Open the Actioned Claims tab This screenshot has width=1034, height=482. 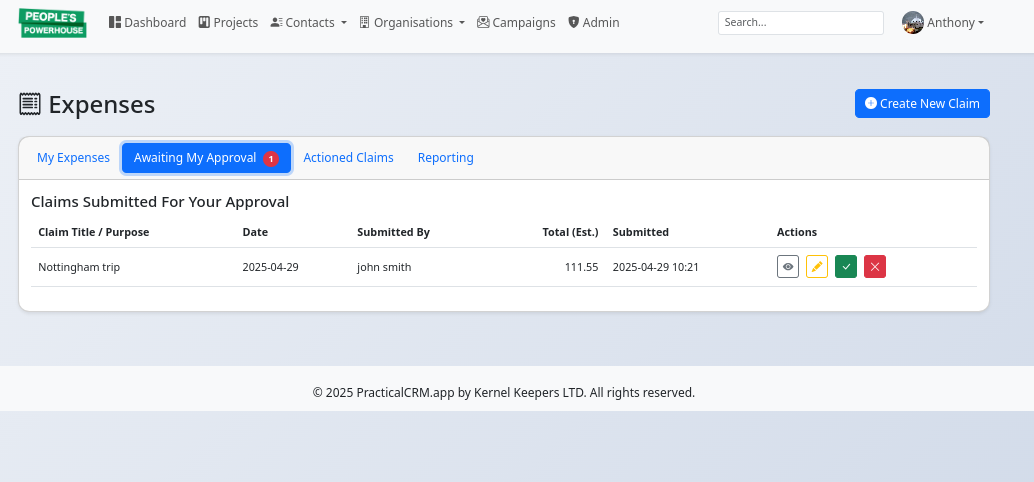pos(348,158)
